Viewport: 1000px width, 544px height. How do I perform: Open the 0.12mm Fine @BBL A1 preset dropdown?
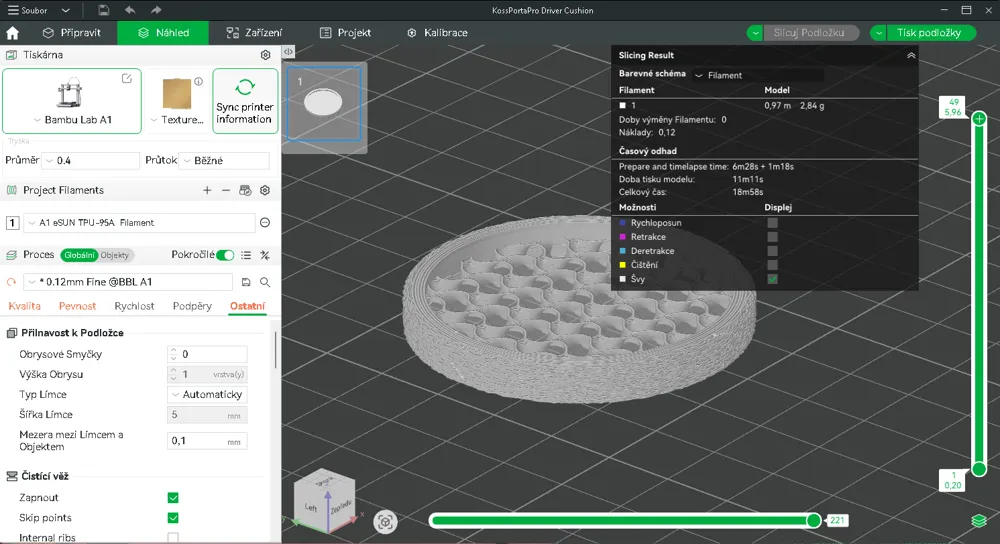coord(128,282)
